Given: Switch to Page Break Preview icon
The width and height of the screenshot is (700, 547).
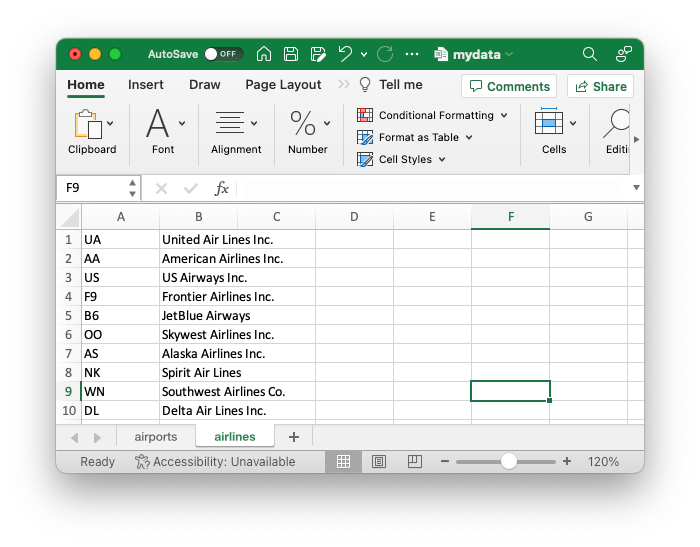Looking at the screenshot, I should 415,462.
